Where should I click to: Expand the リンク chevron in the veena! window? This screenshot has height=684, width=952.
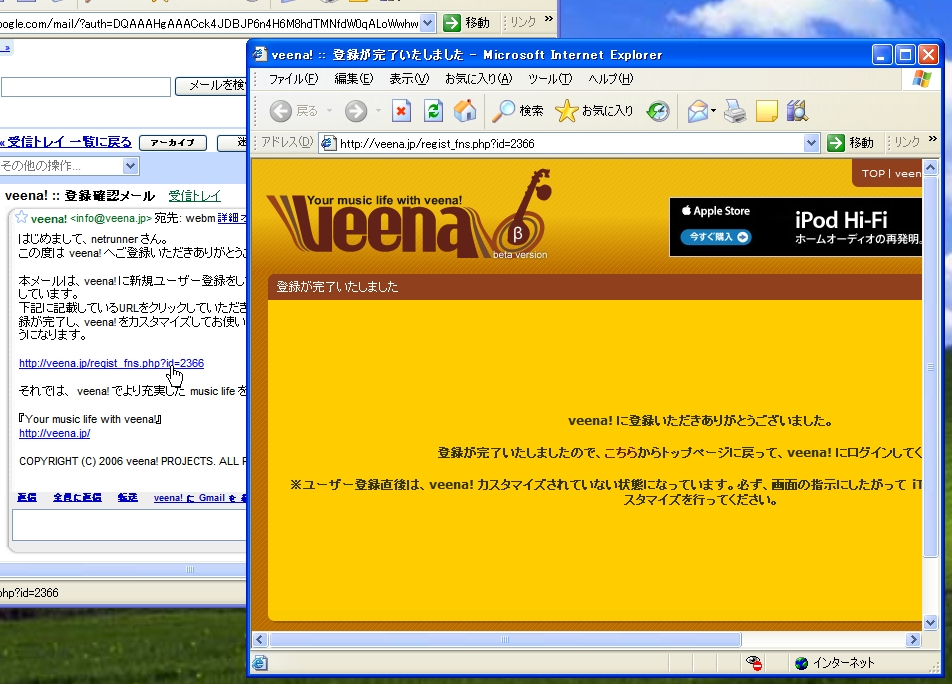click(933, 140)
